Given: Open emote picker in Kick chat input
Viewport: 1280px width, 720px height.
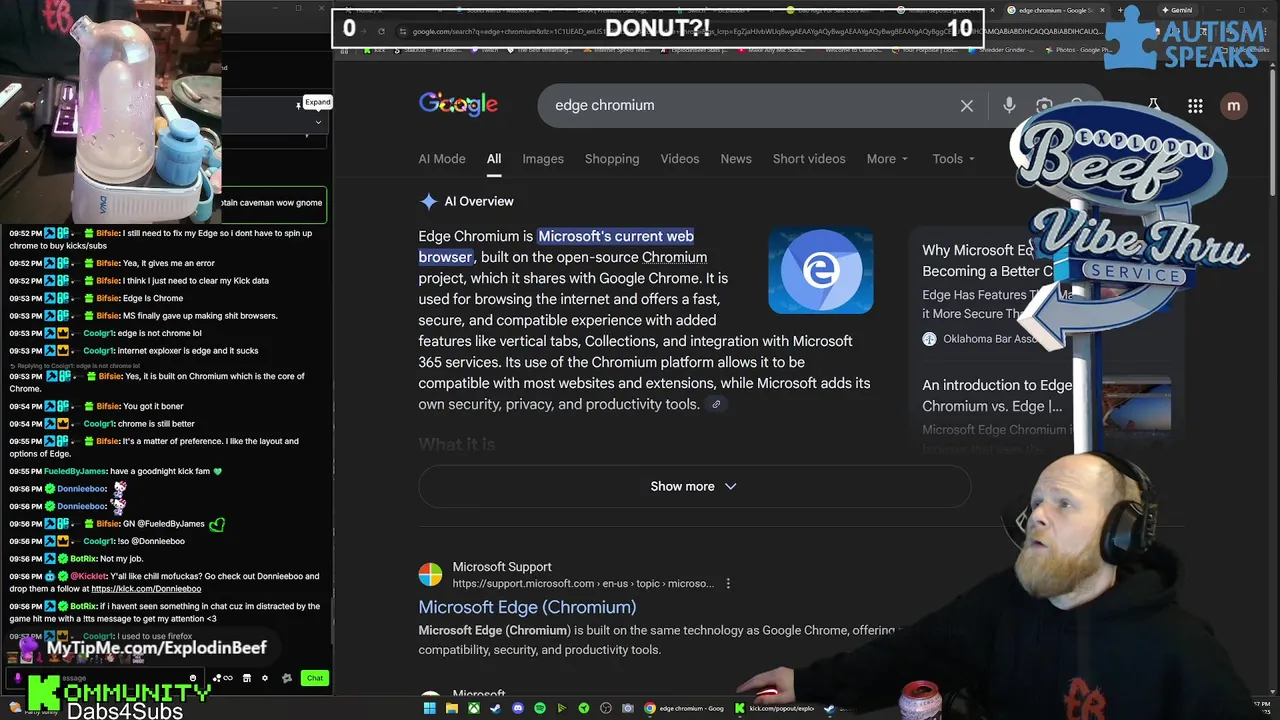Looking at the screenshot, I should point(193,678).
